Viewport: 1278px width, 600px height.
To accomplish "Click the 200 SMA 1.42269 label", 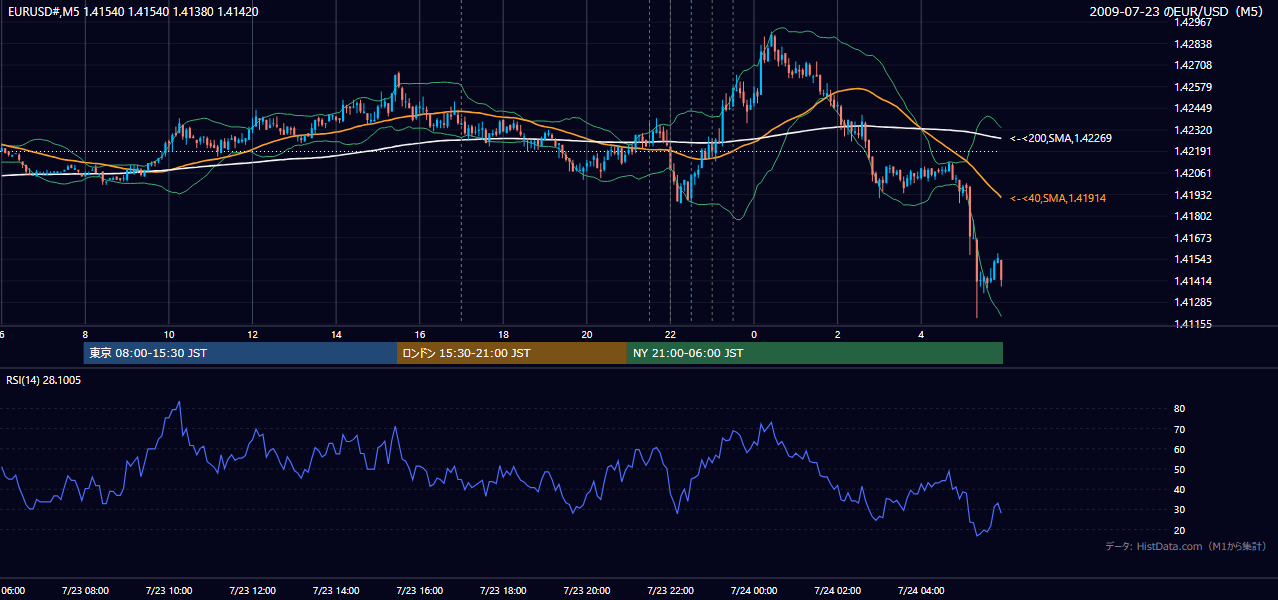I will (x=1061, y=138).
